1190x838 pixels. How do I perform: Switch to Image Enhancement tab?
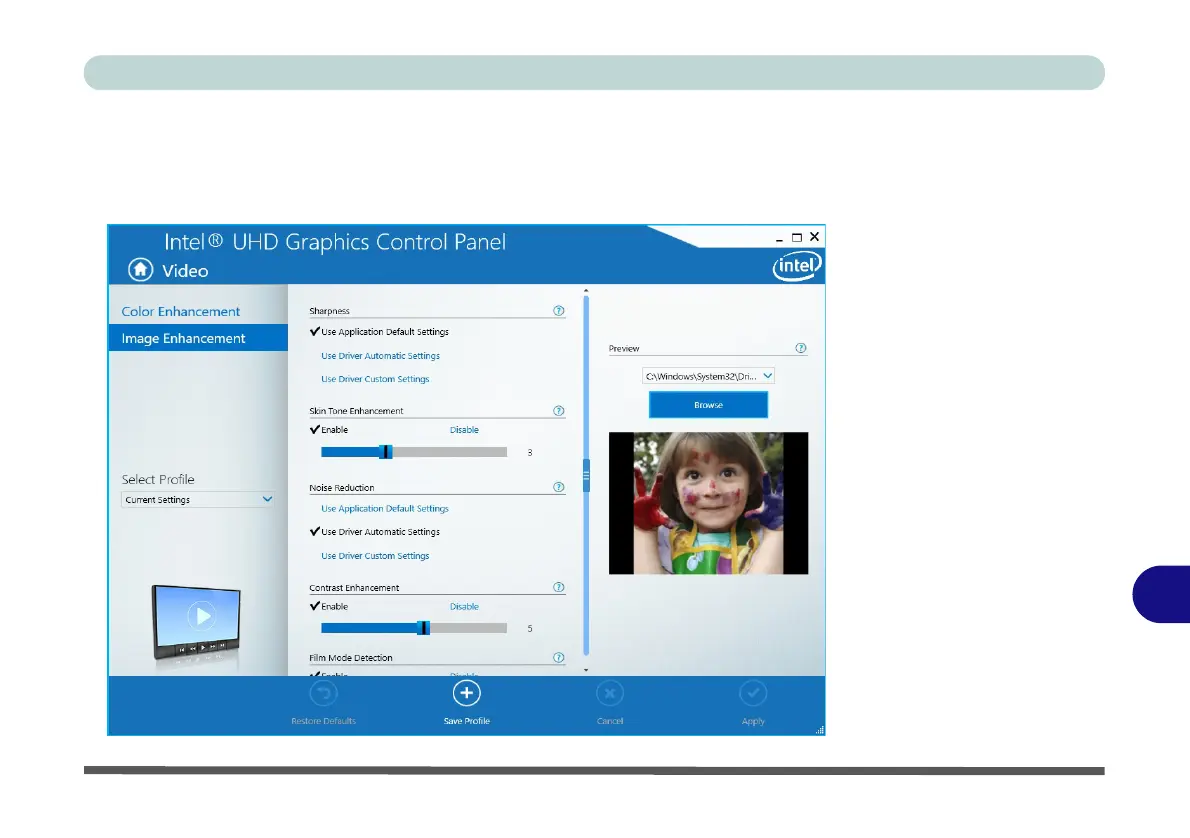[198, 338]
